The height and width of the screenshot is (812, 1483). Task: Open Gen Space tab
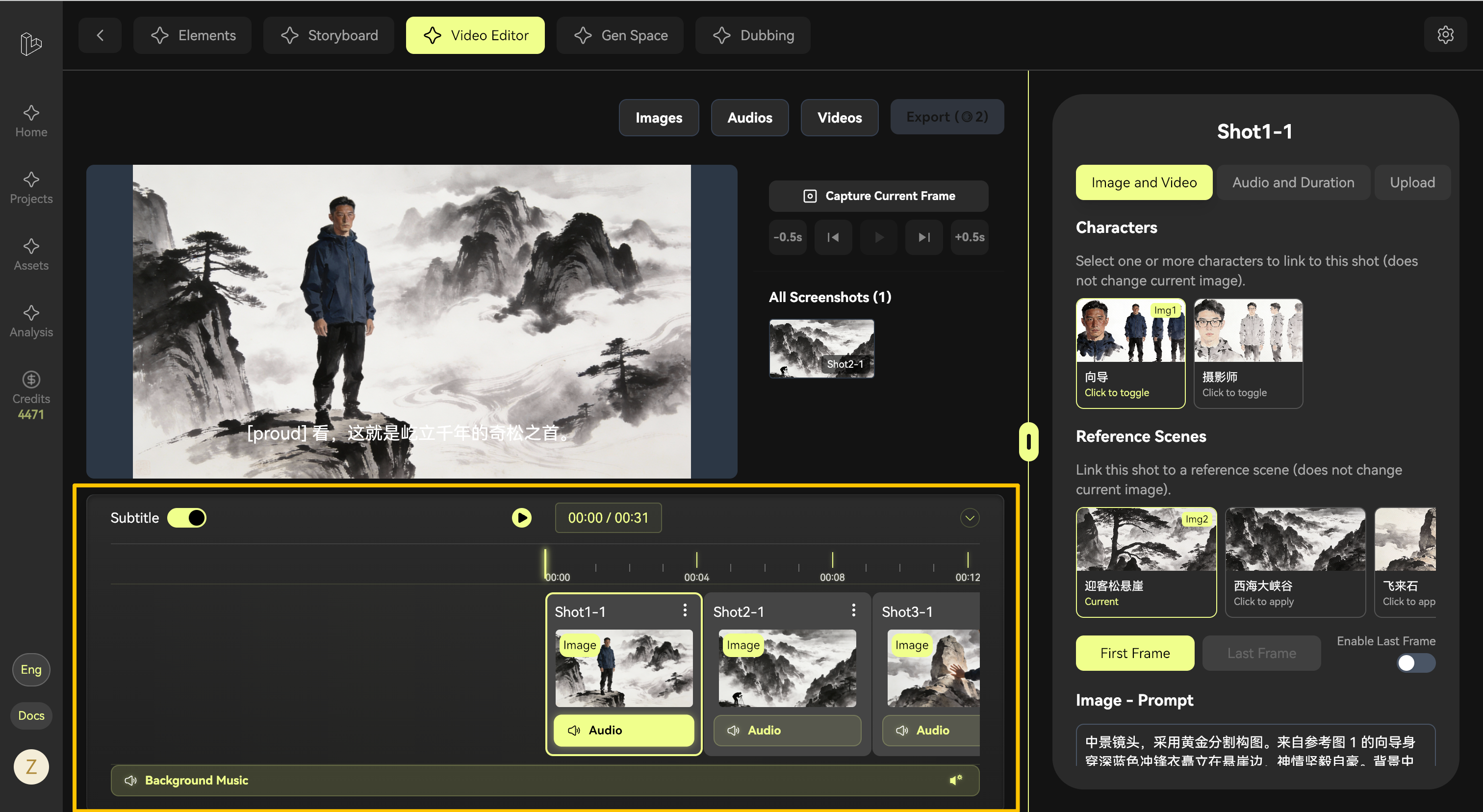pos(620,35)
